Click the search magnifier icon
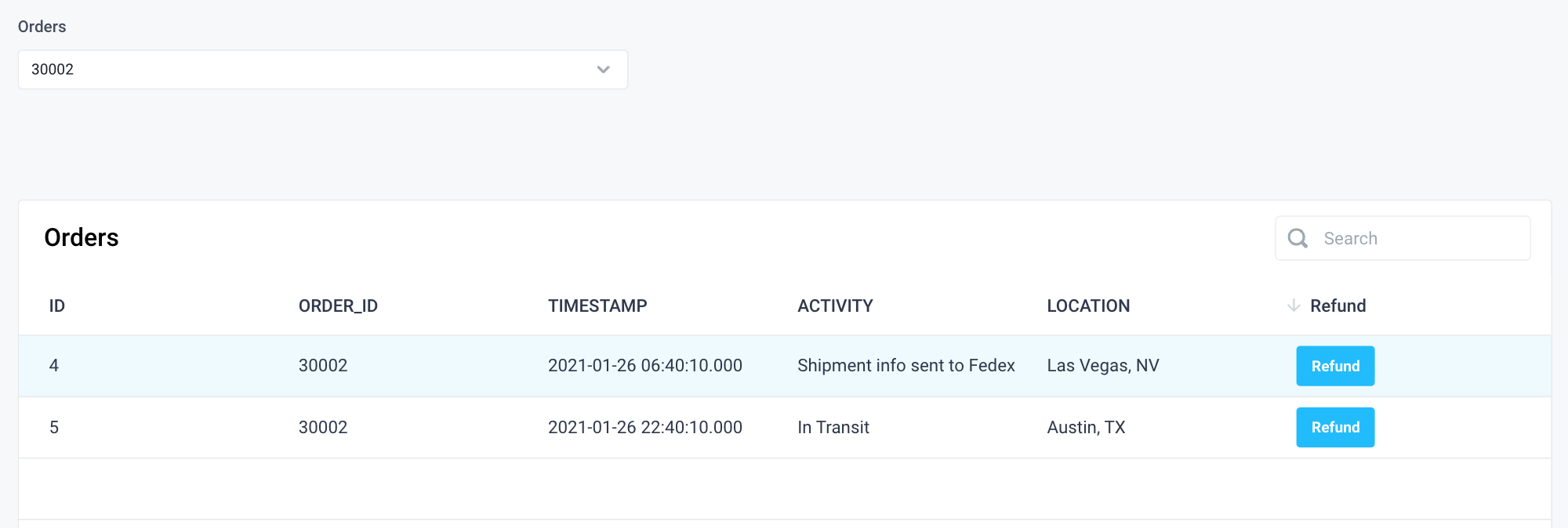Image resolution: width=1568 pixels, height=528 pixels. pyautogui.click(x=1298, y=238)
